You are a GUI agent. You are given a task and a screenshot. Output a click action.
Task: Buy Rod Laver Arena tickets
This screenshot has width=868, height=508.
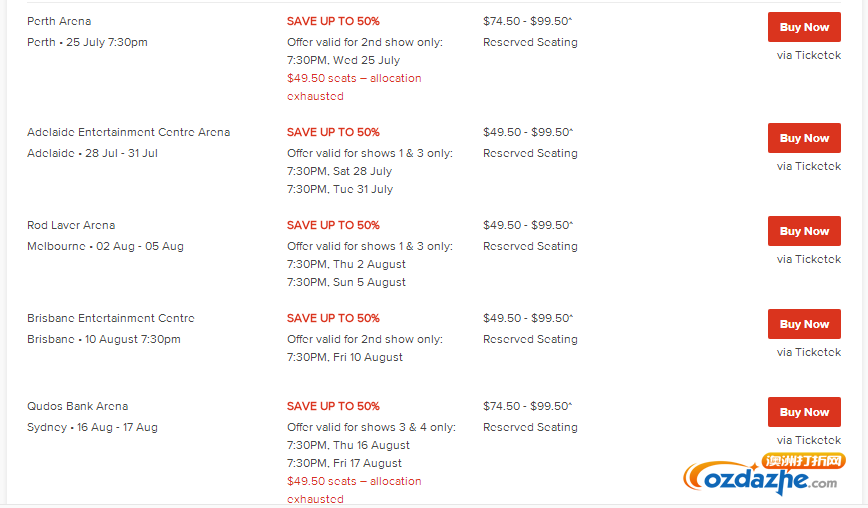coord(804,231)
